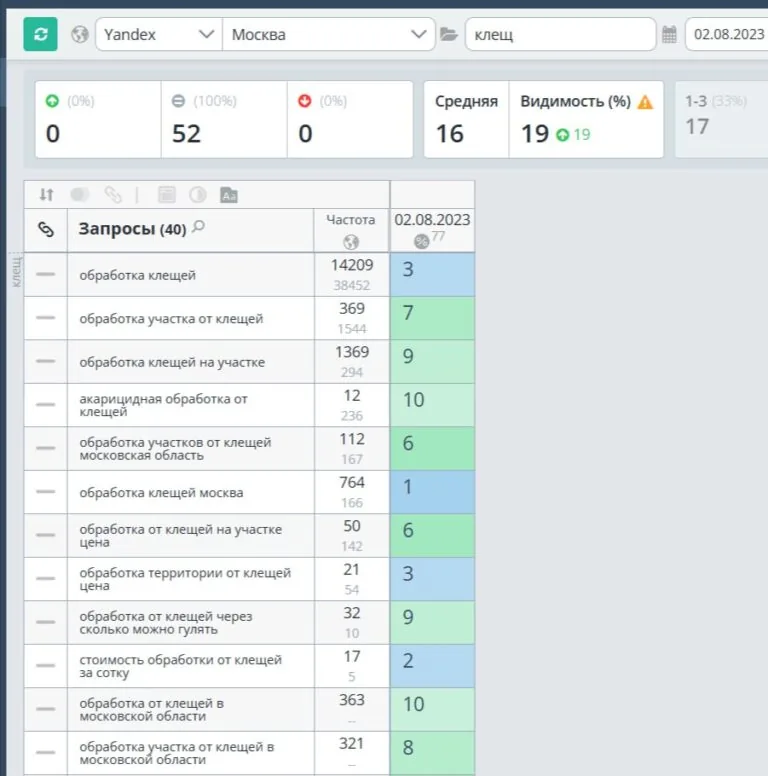Click position cell 3 for обработка клещей

pyautogui.click(x=432, y=275)
